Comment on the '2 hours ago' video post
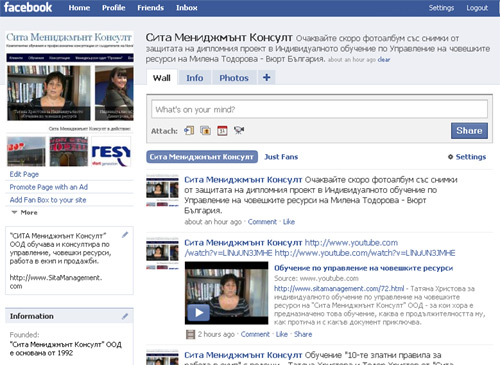Viewport: 500px width, 365px height. pos(255,334)
